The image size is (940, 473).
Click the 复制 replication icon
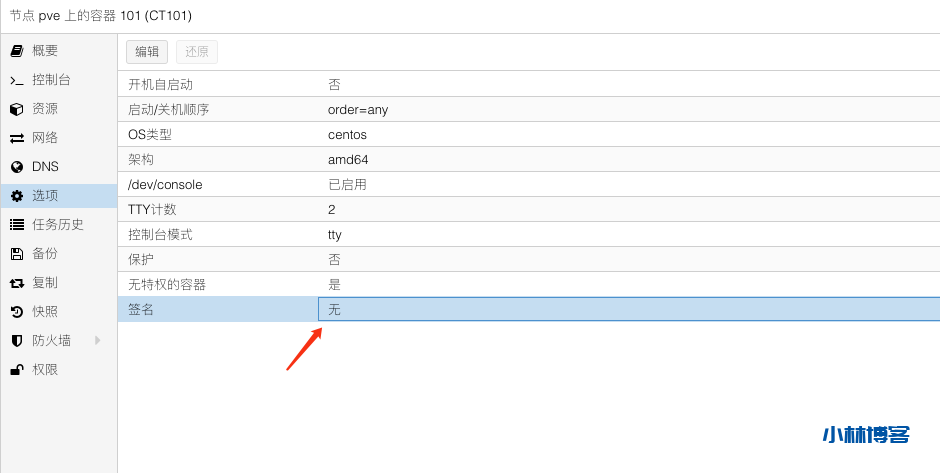coord(16,283)
